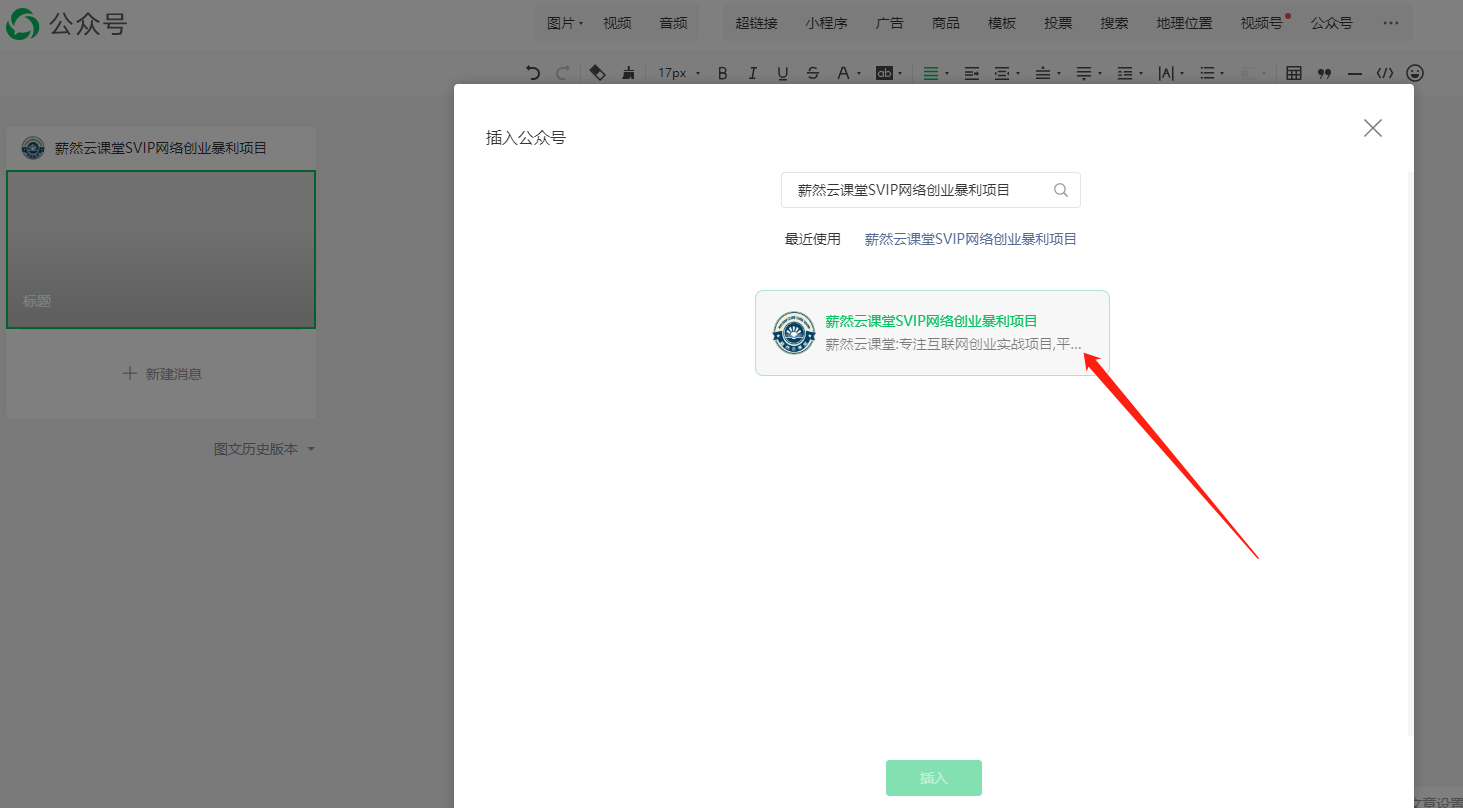Select the 薪然云课堂SVIP search result card
Screen dimensions: 1463x808
point(932,333)
